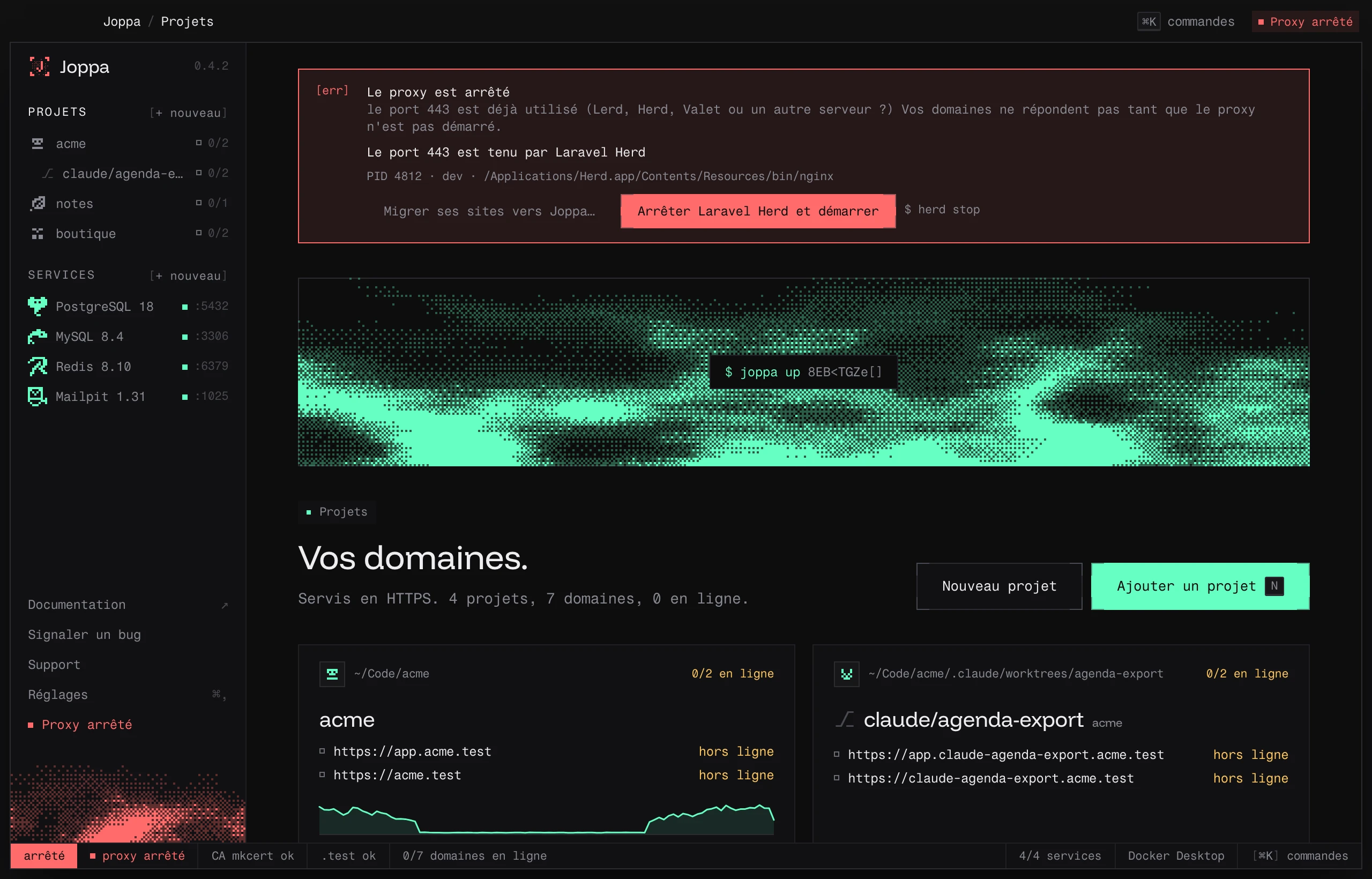Screen dimensions: 1372x879
Task: Select the acme project in sidebar
Action: point(129,143)
